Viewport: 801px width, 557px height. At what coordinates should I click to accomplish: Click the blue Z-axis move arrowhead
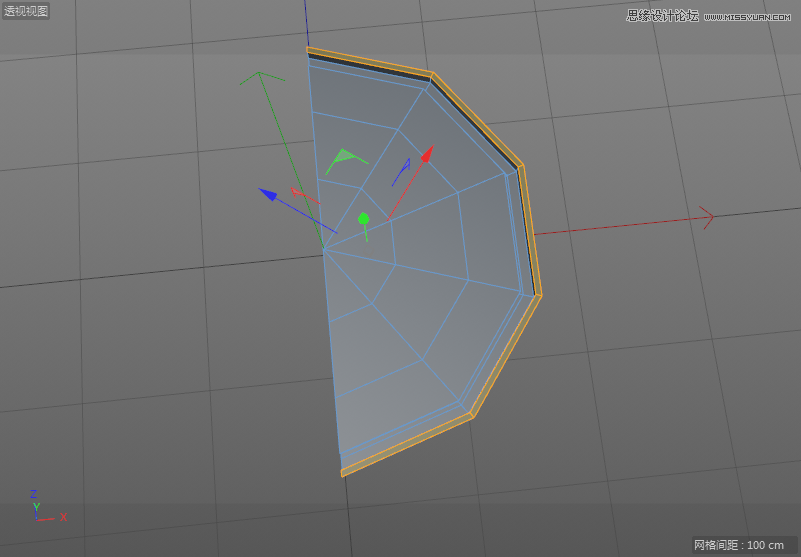(268, 194)
